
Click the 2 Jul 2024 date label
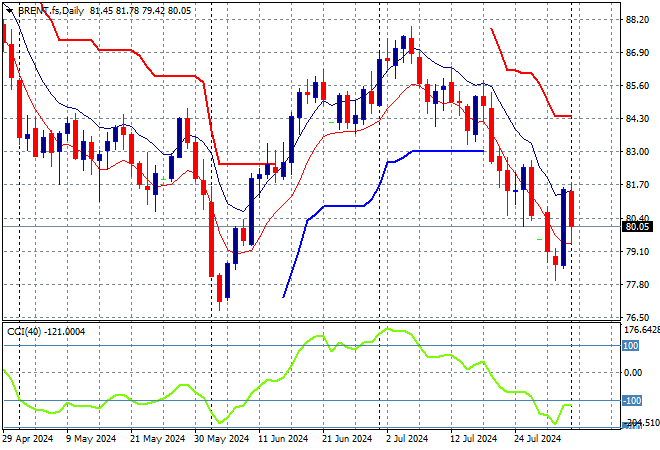coord(407,439)
